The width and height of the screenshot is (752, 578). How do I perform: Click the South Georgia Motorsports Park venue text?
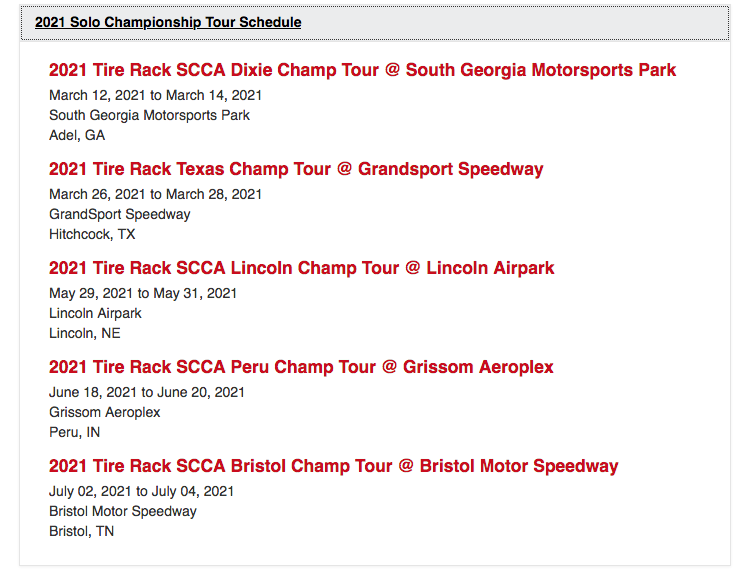[149, 115]
